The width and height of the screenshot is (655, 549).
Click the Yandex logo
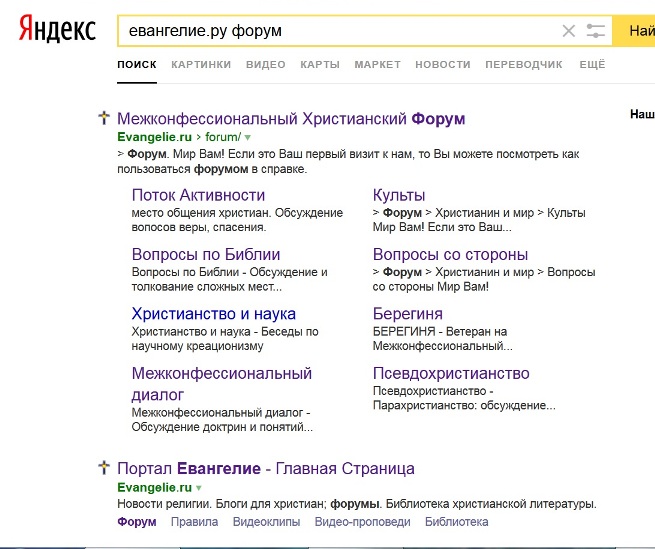pyautogui.click(x=57, y=31)
